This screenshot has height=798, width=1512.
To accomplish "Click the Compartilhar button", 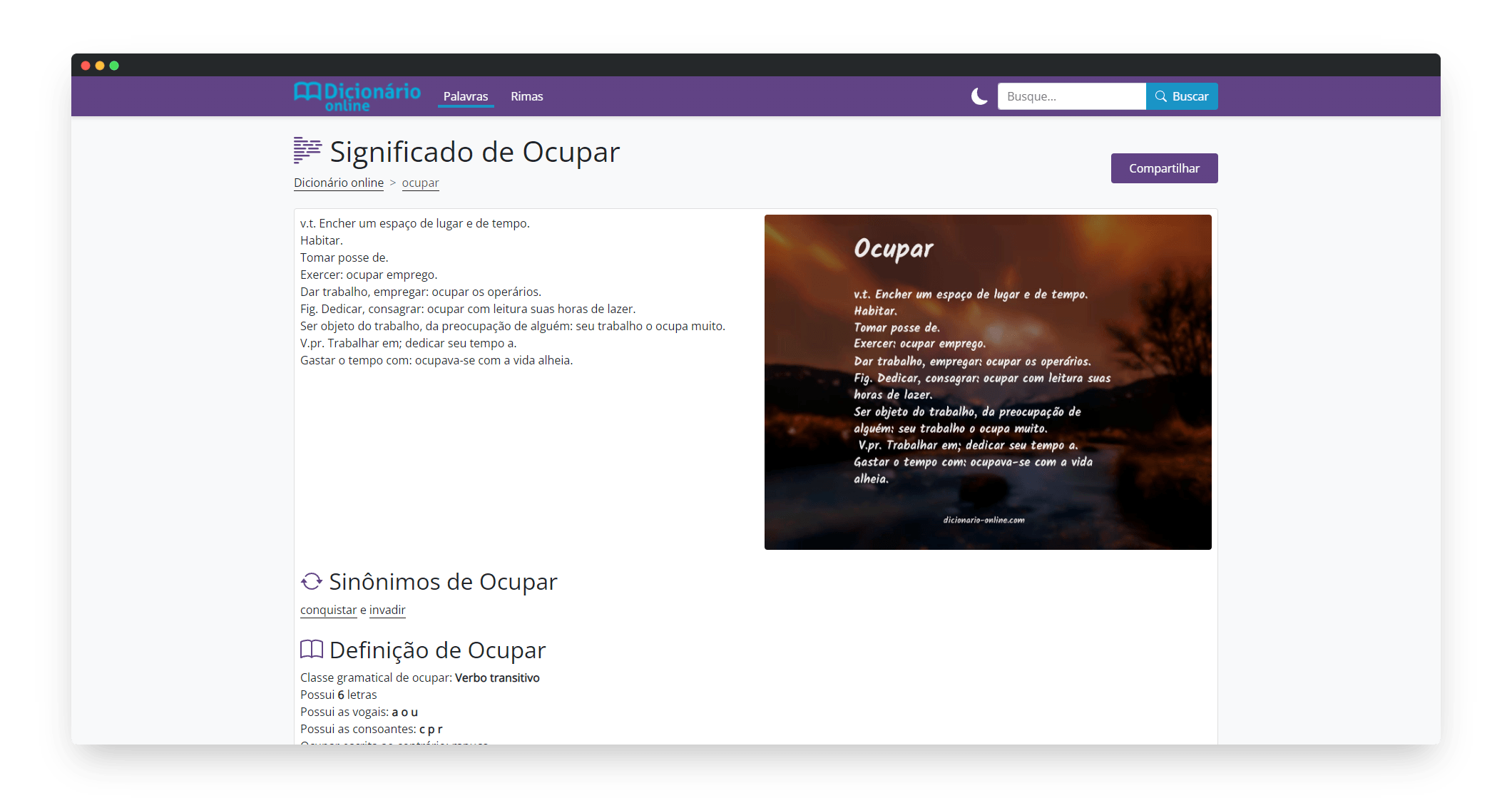I will pyautogui.click(x=1164, y=168).
